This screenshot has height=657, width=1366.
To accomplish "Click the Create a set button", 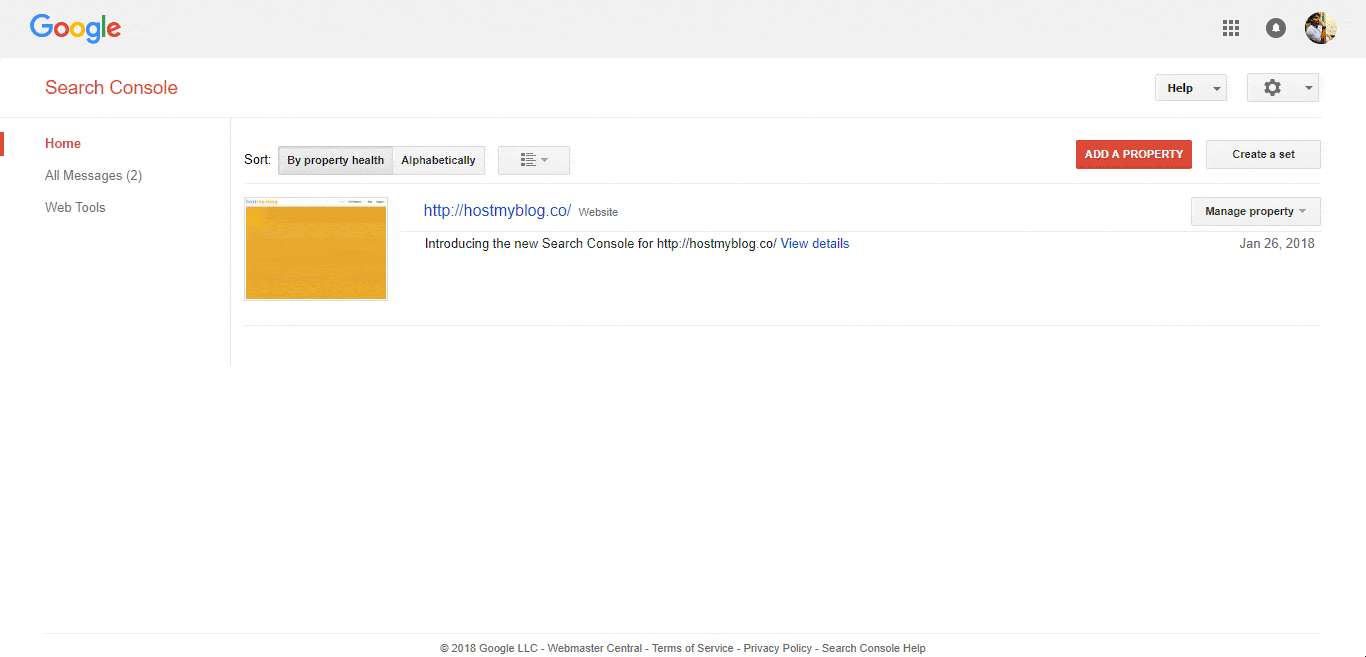I will (1263, 154).
